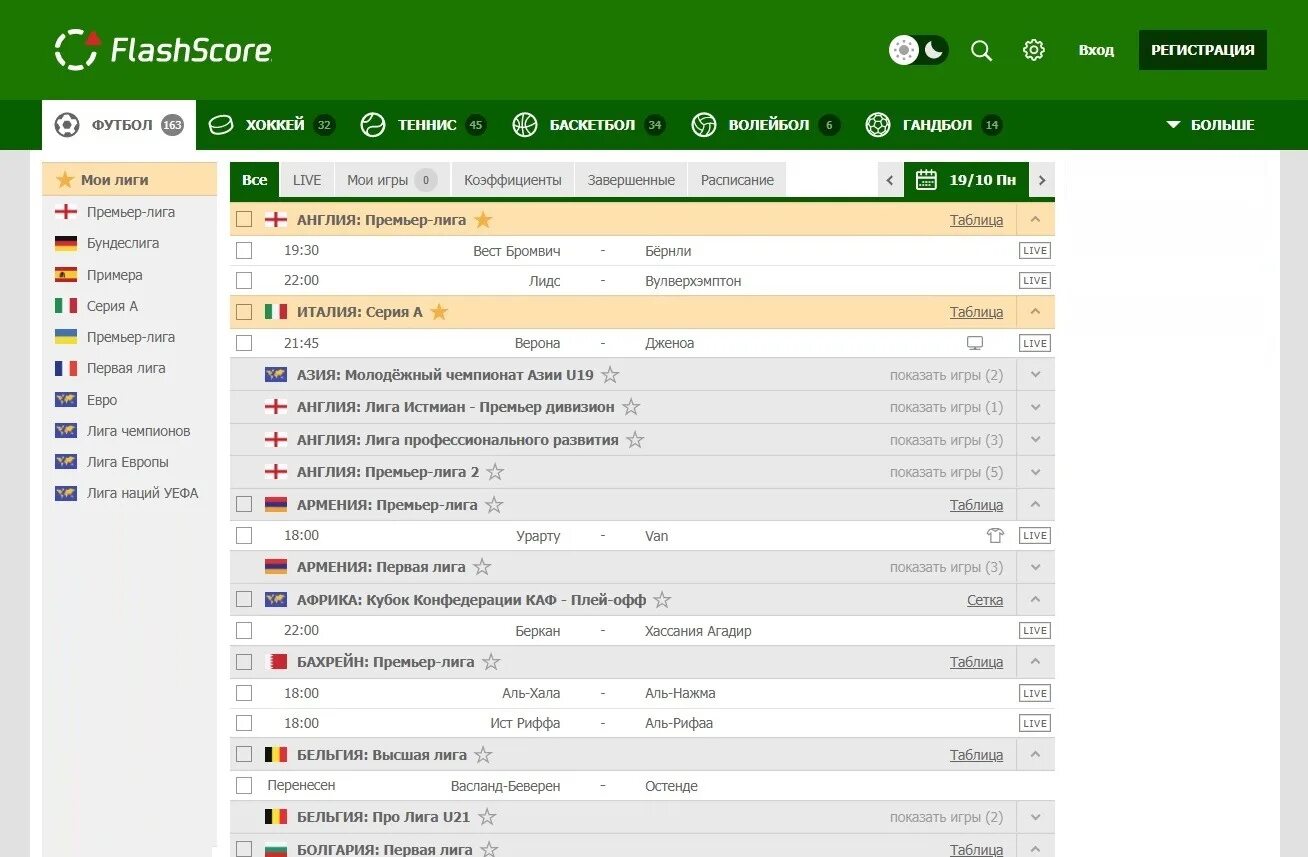Click shirt icon on Урарту match

[x=995, y=536]
